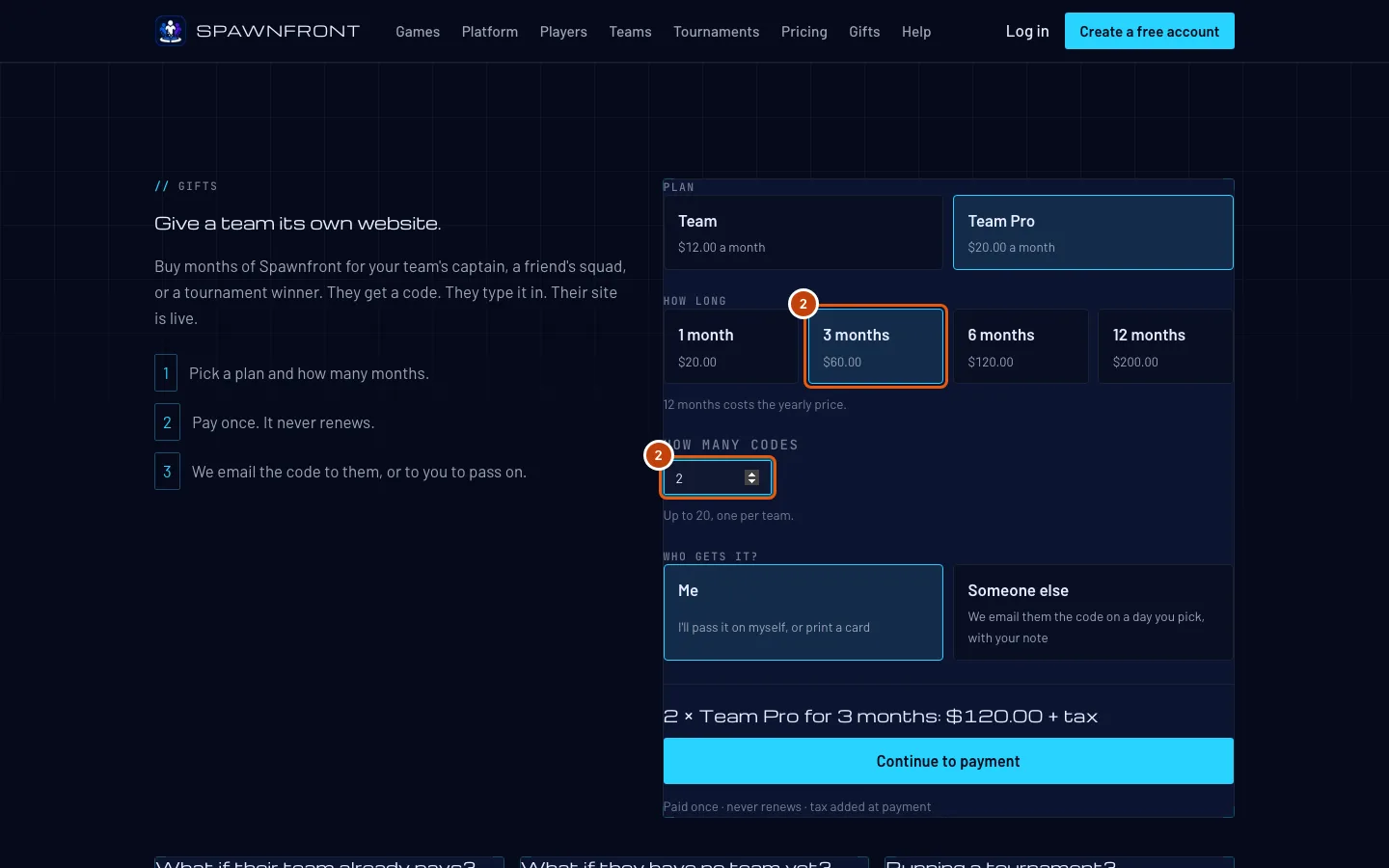Open the Players nav link

coord(563,32)
